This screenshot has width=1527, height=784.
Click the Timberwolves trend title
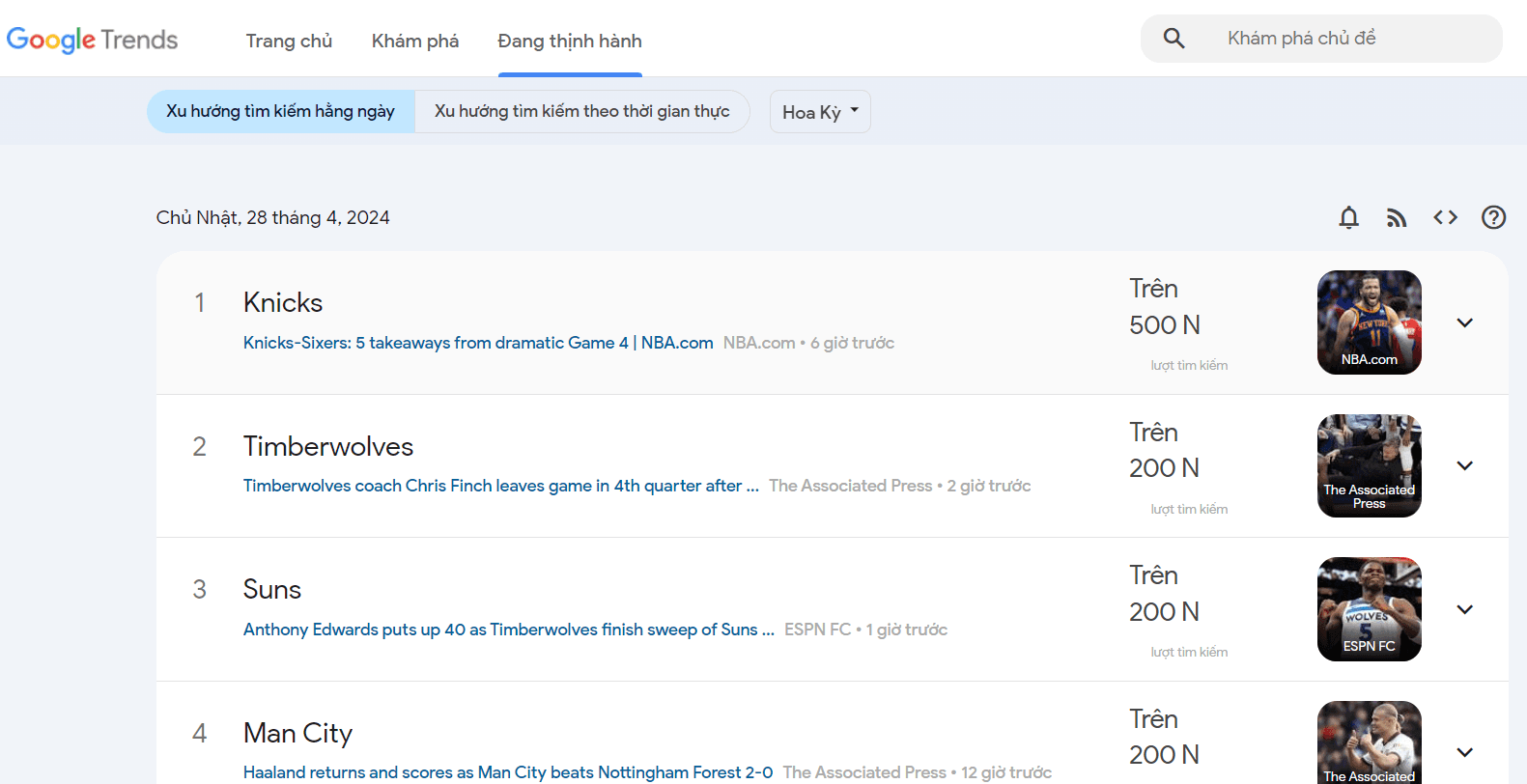(x=328, y=446)
